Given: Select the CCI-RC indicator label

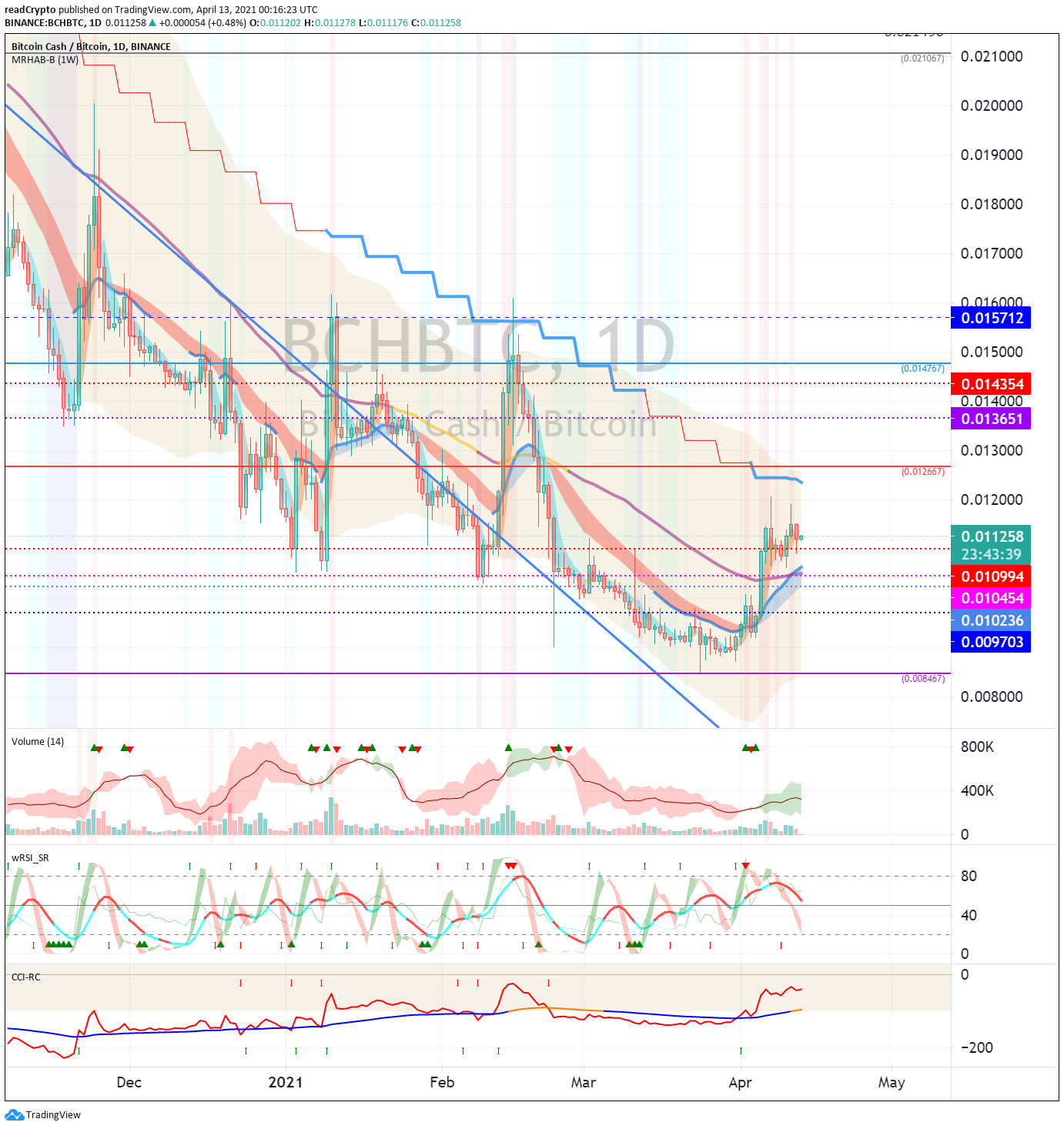Looking at the screenshot, I should pyautogui.click(x=26, y=977).
